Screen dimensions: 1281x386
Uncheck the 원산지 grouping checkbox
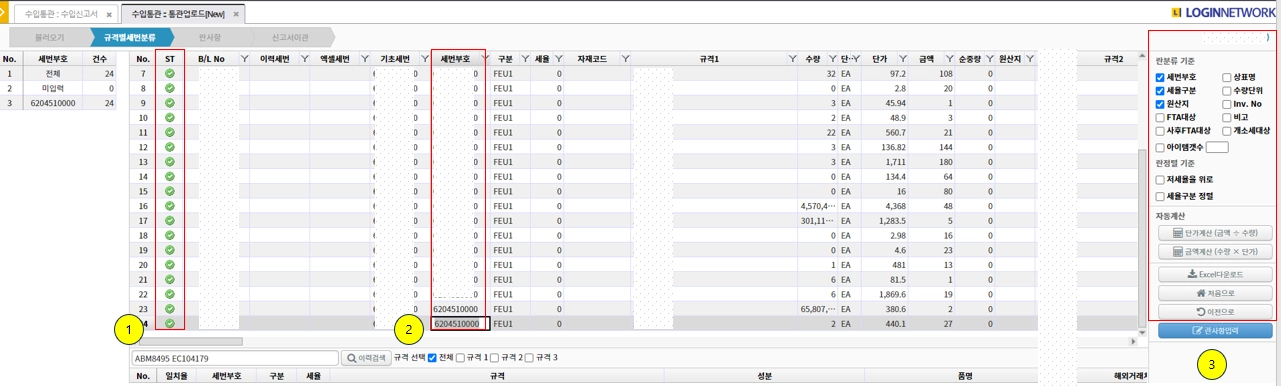1160,104
